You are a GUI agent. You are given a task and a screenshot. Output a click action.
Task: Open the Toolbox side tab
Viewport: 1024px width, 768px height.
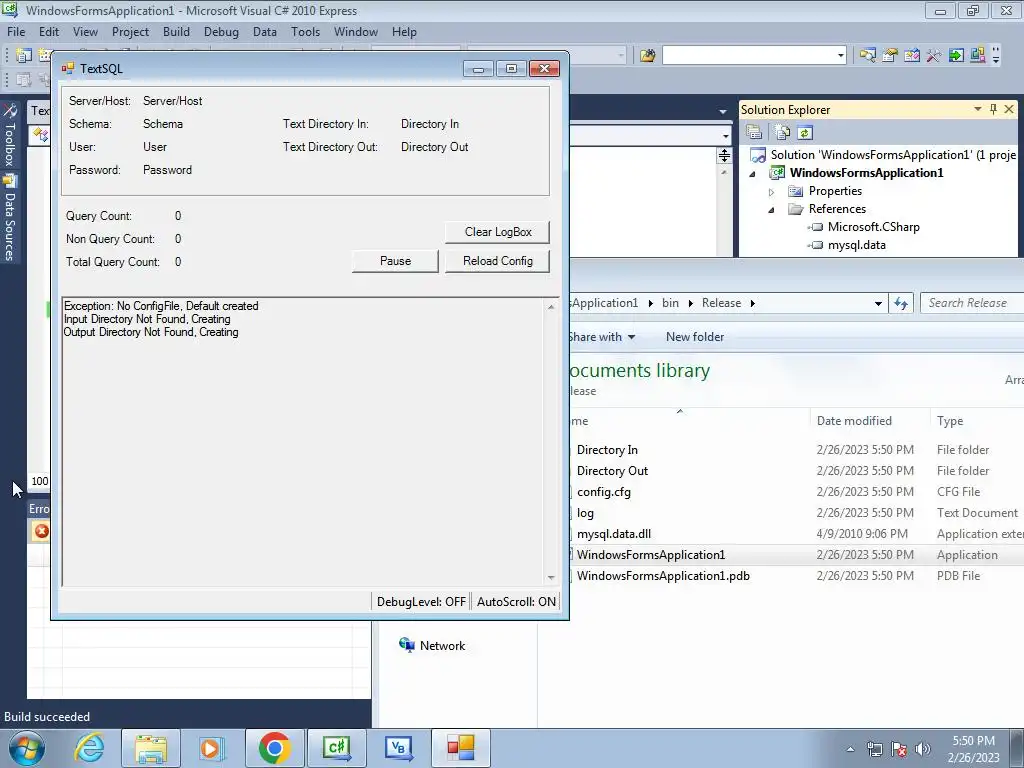(x=9, y=136)
